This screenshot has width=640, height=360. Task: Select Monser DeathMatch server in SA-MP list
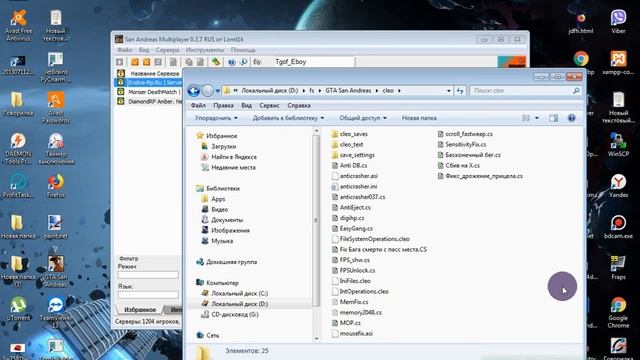149,92
